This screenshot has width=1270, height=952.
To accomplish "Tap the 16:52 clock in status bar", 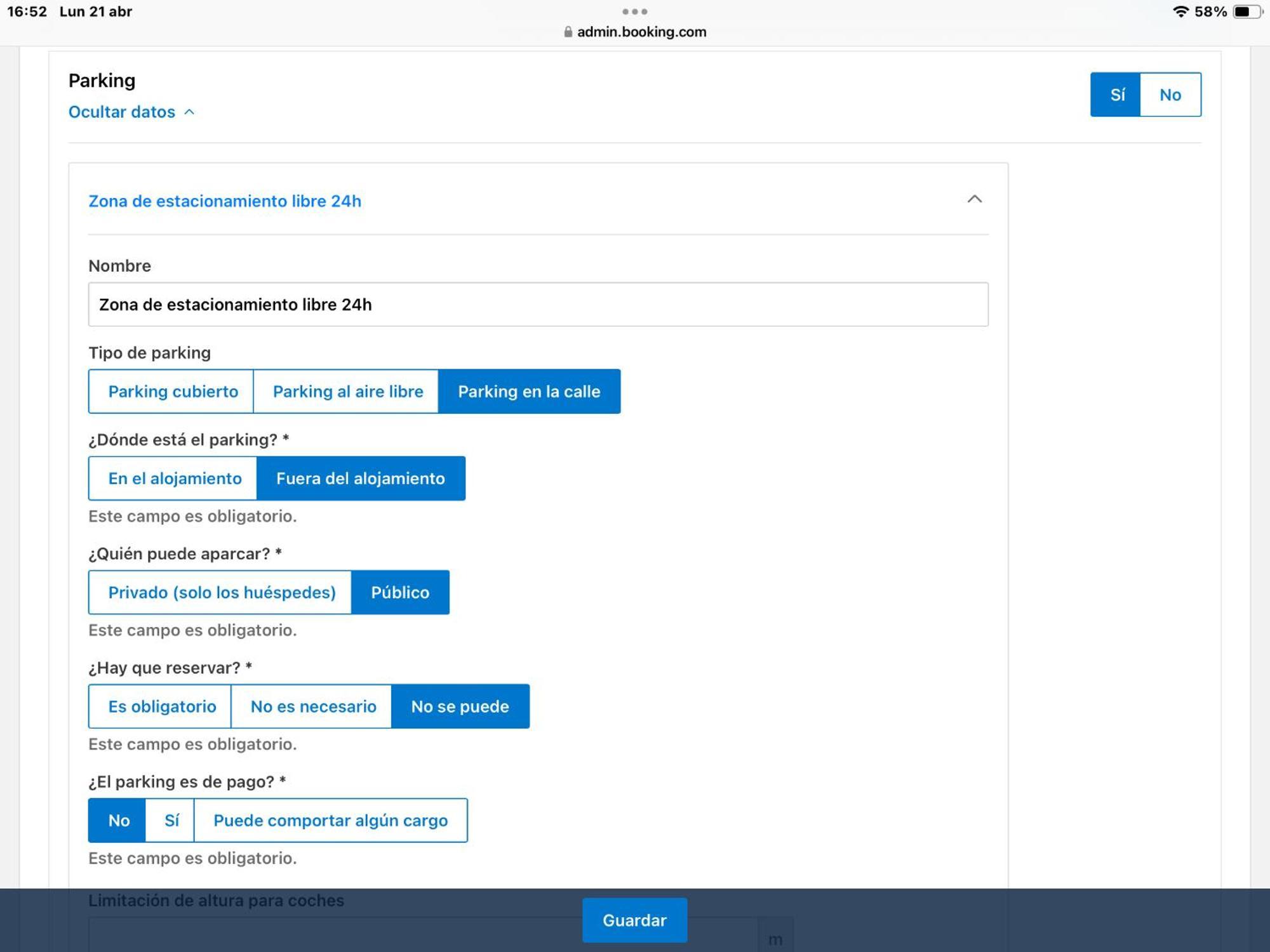I will click(27, 11).
